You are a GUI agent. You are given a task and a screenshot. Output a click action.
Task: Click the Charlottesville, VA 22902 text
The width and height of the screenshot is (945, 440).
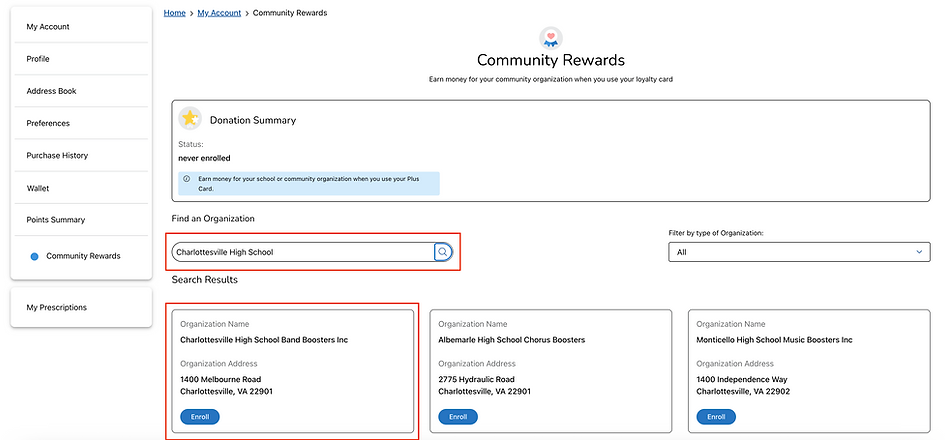click(x=743, y=391)
